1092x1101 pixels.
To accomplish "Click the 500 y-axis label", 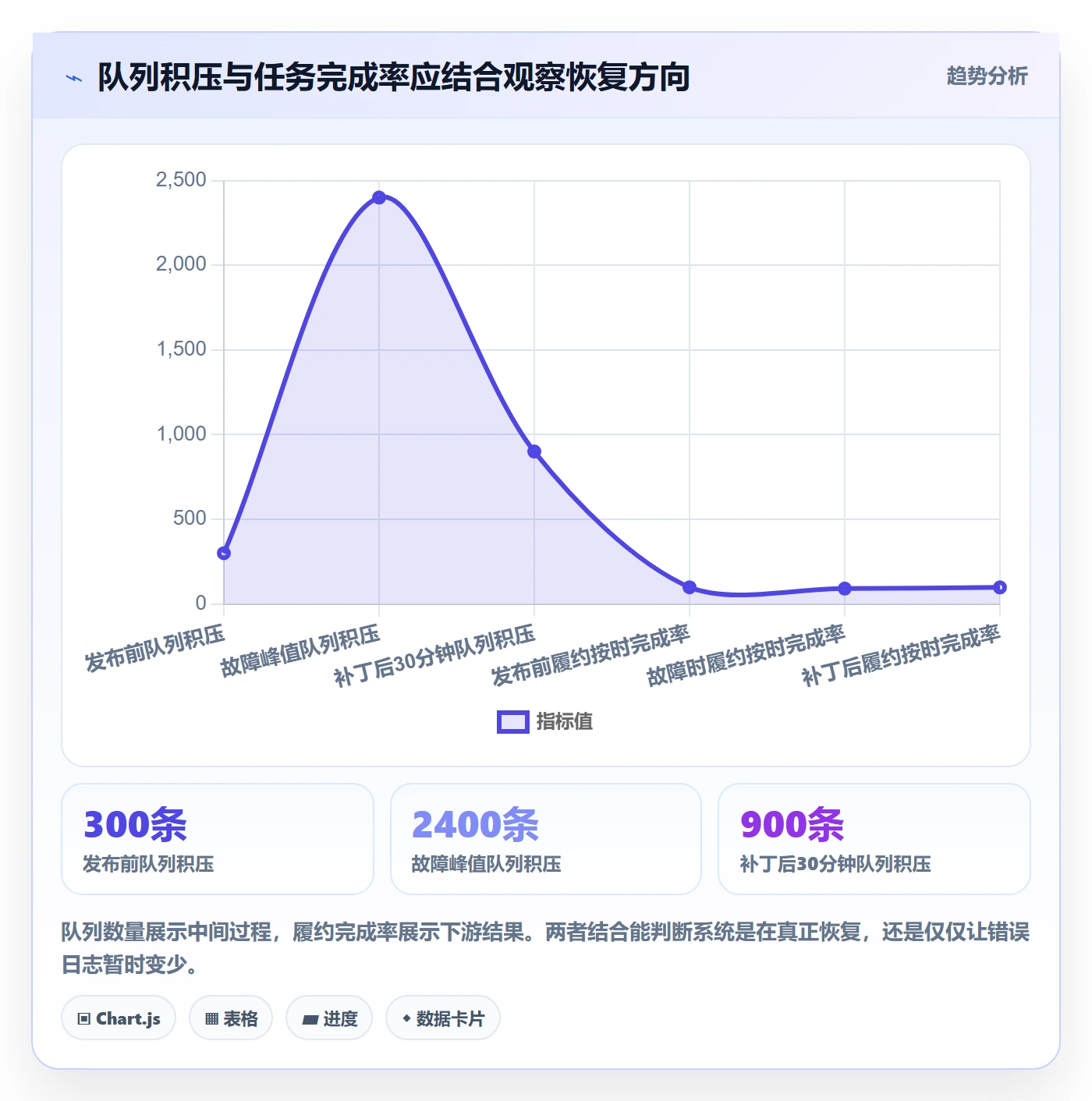I will click(190, 519).
